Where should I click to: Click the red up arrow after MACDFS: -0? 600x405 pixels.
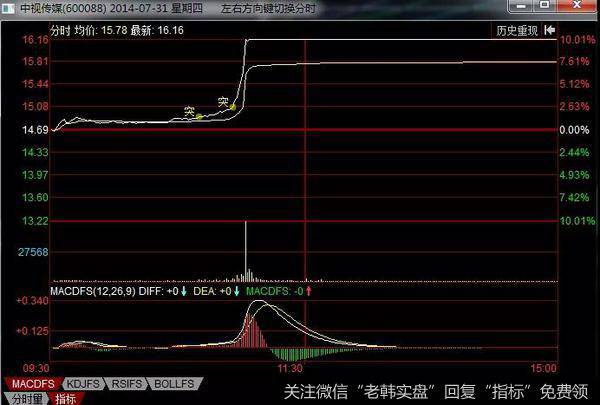pos(308,291)
